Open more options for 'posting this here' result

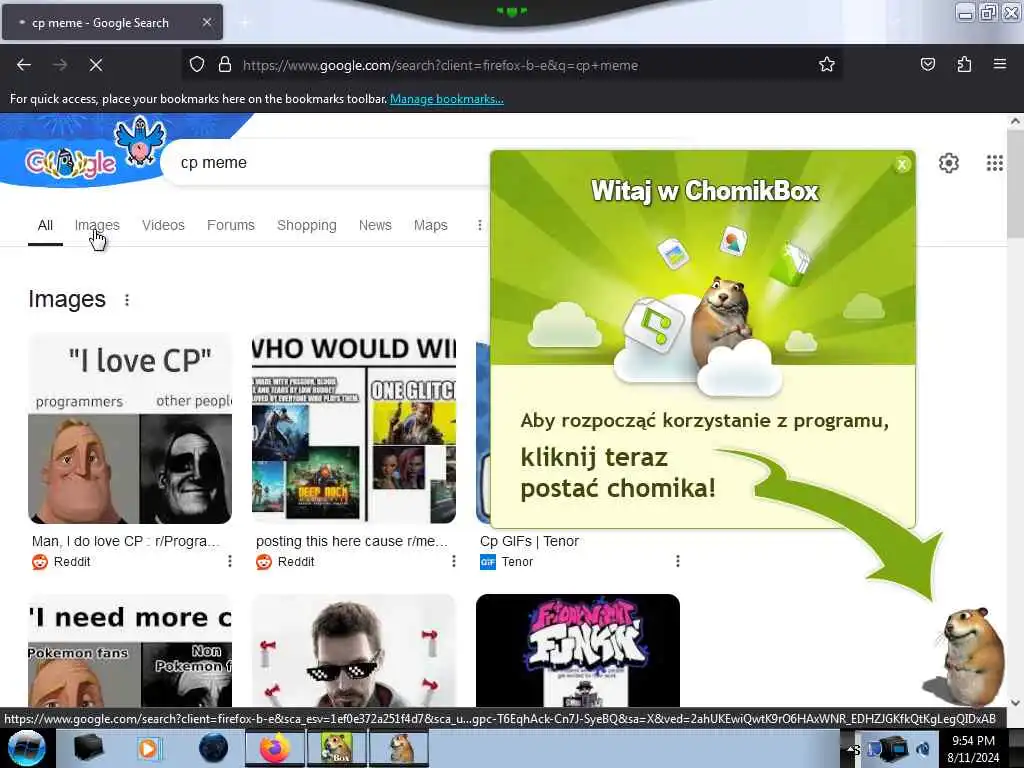pos(453,562)
